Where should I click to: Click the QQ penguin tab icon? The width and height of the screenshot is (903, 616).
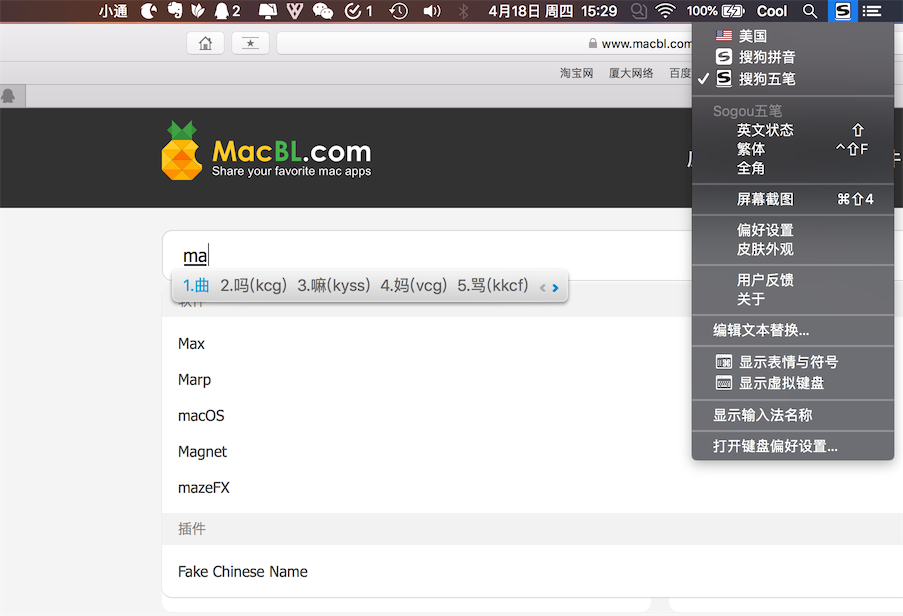click(9, 96)
